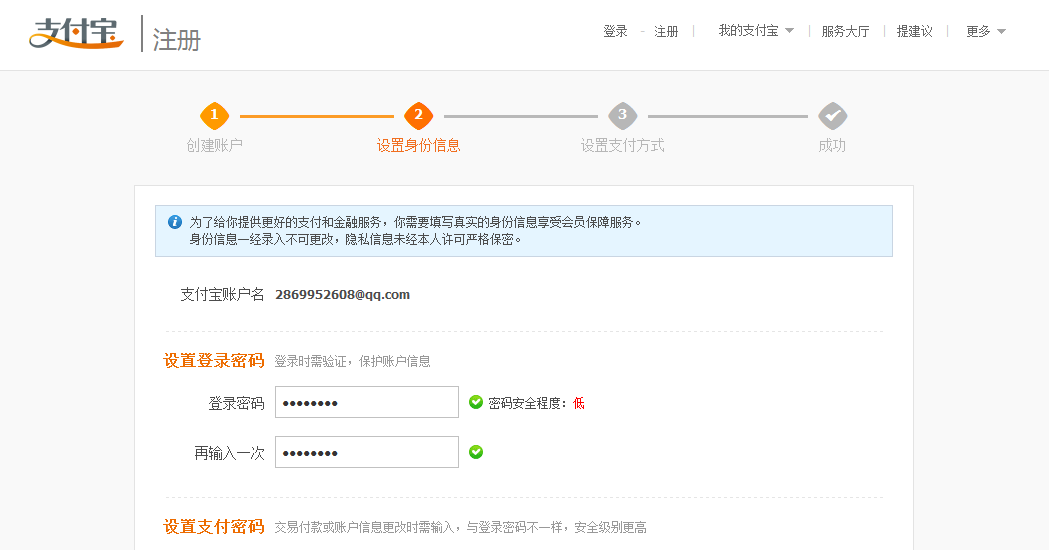This screenshot has width=1049, height=550.
Task: Expand the 更多 dropdown menu
Action: tap(985, 31)
